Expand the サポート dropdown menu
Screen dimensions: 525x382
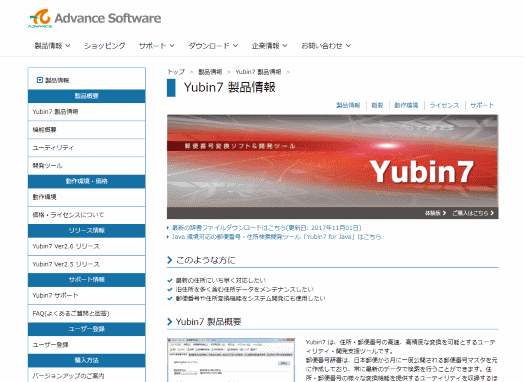pyautogui.click(x=157, y=46)
